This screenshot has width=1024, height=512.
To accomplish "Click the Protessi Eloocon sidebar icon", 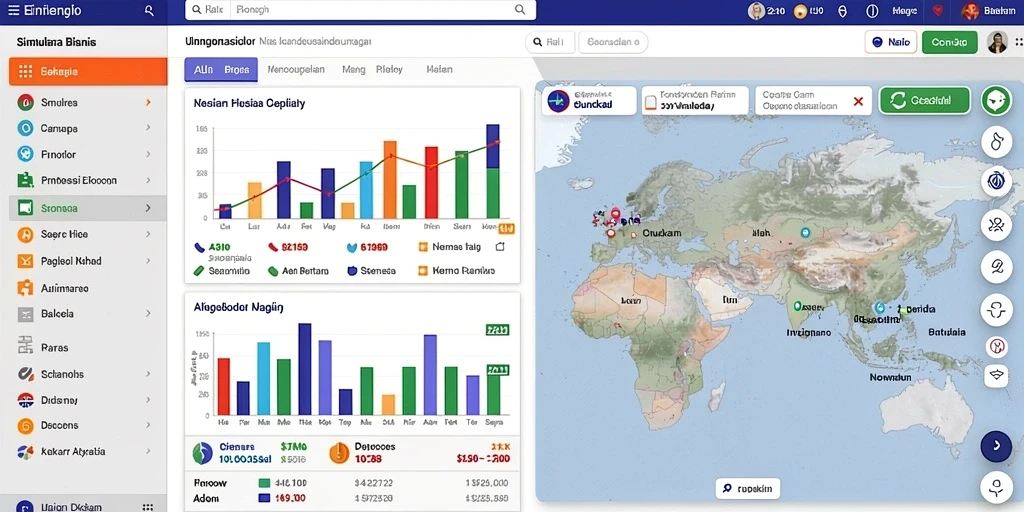I will [x=25, y=180].
